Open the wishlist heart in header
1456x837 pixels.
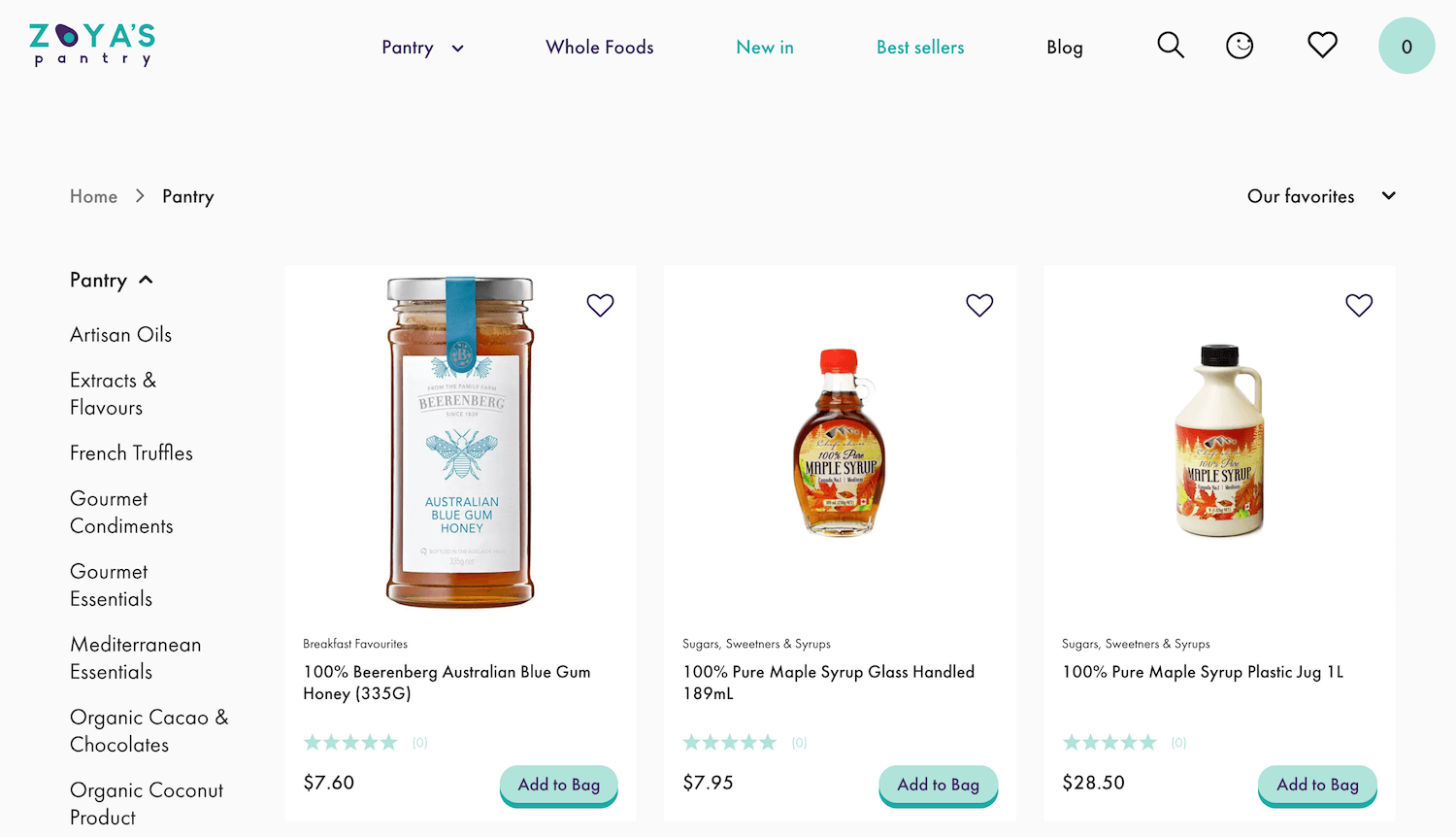pyautogui.click(x=1322, y=45)
